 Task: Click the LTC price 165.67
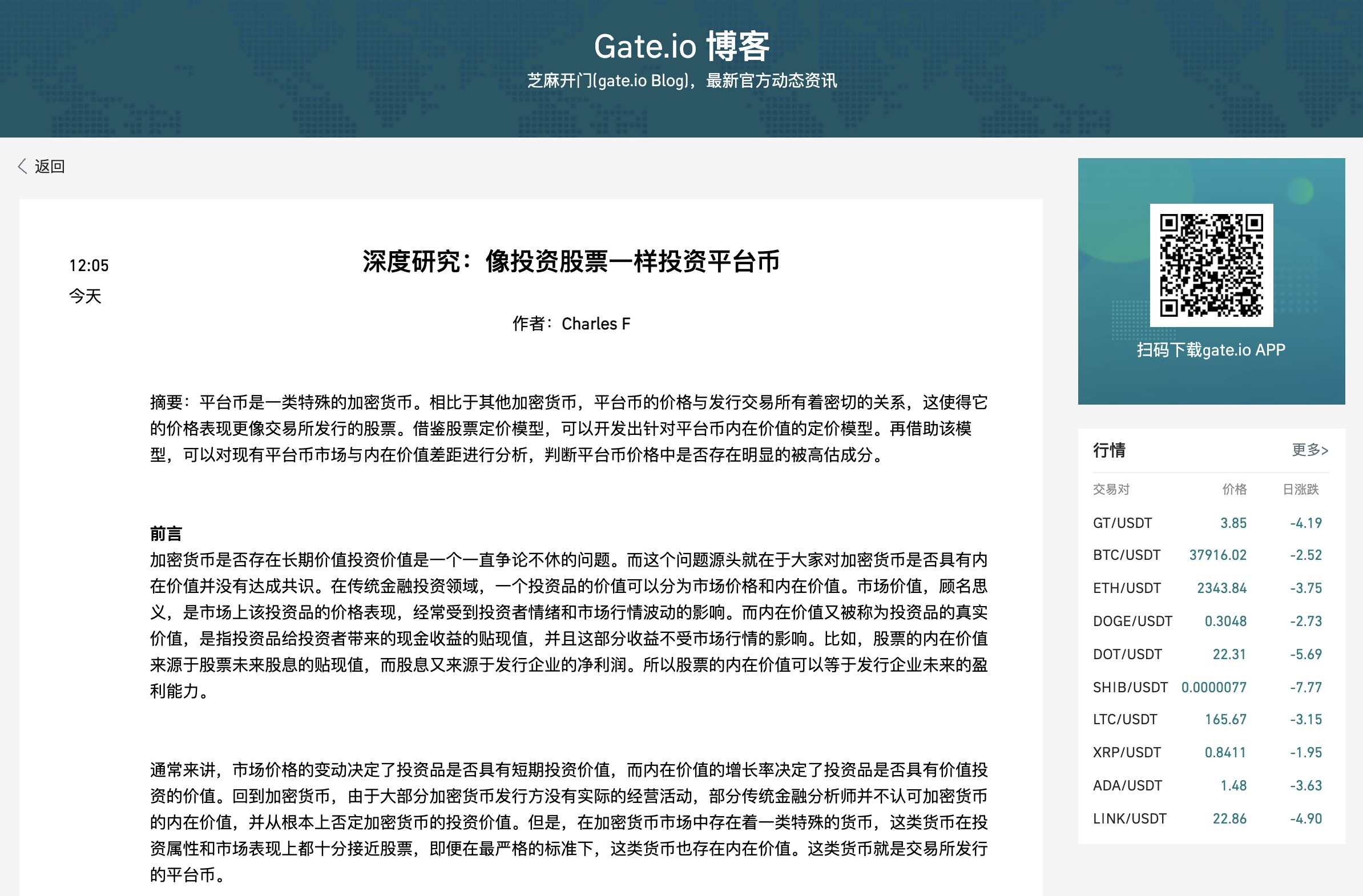pyautogui.click(x=1225, y=719)
